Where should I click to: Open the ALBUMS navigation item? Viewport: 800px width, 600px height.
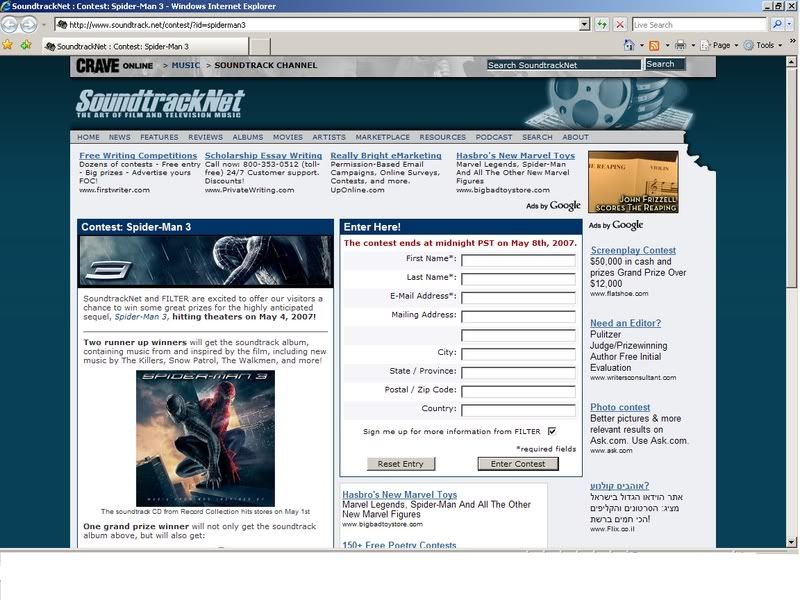coord(247,137)
